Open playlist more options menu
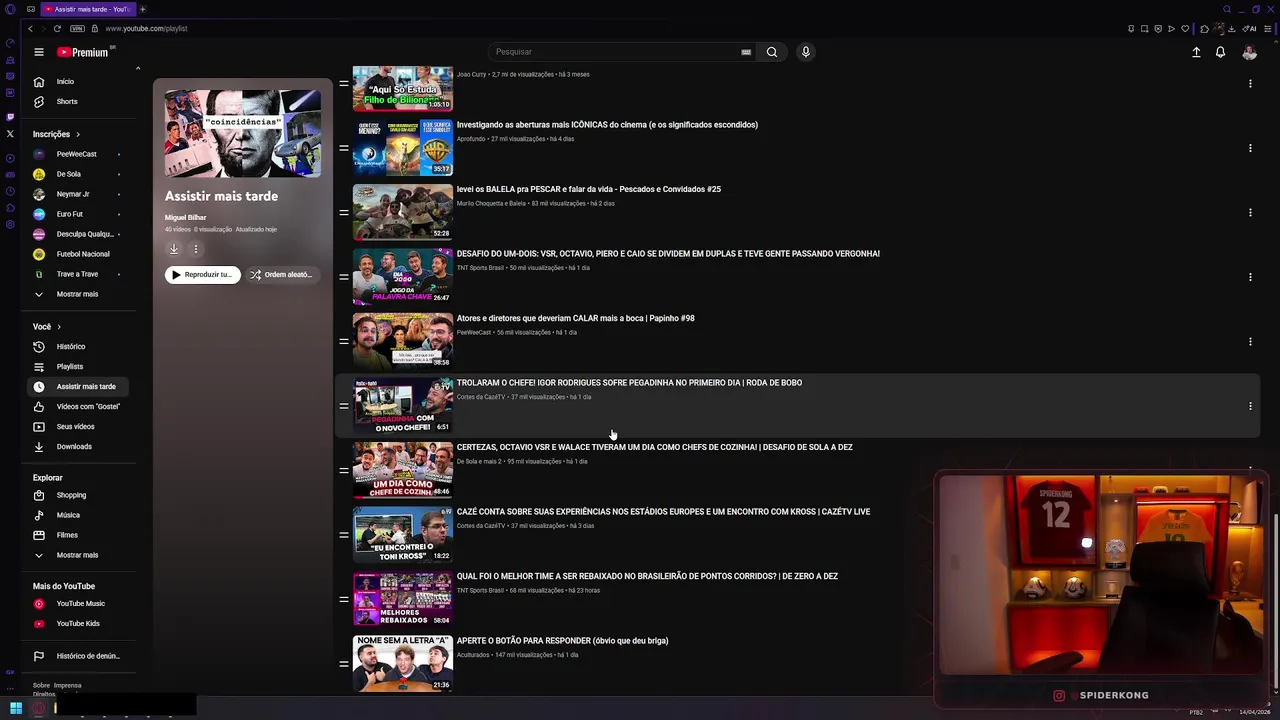 (196, 249)
